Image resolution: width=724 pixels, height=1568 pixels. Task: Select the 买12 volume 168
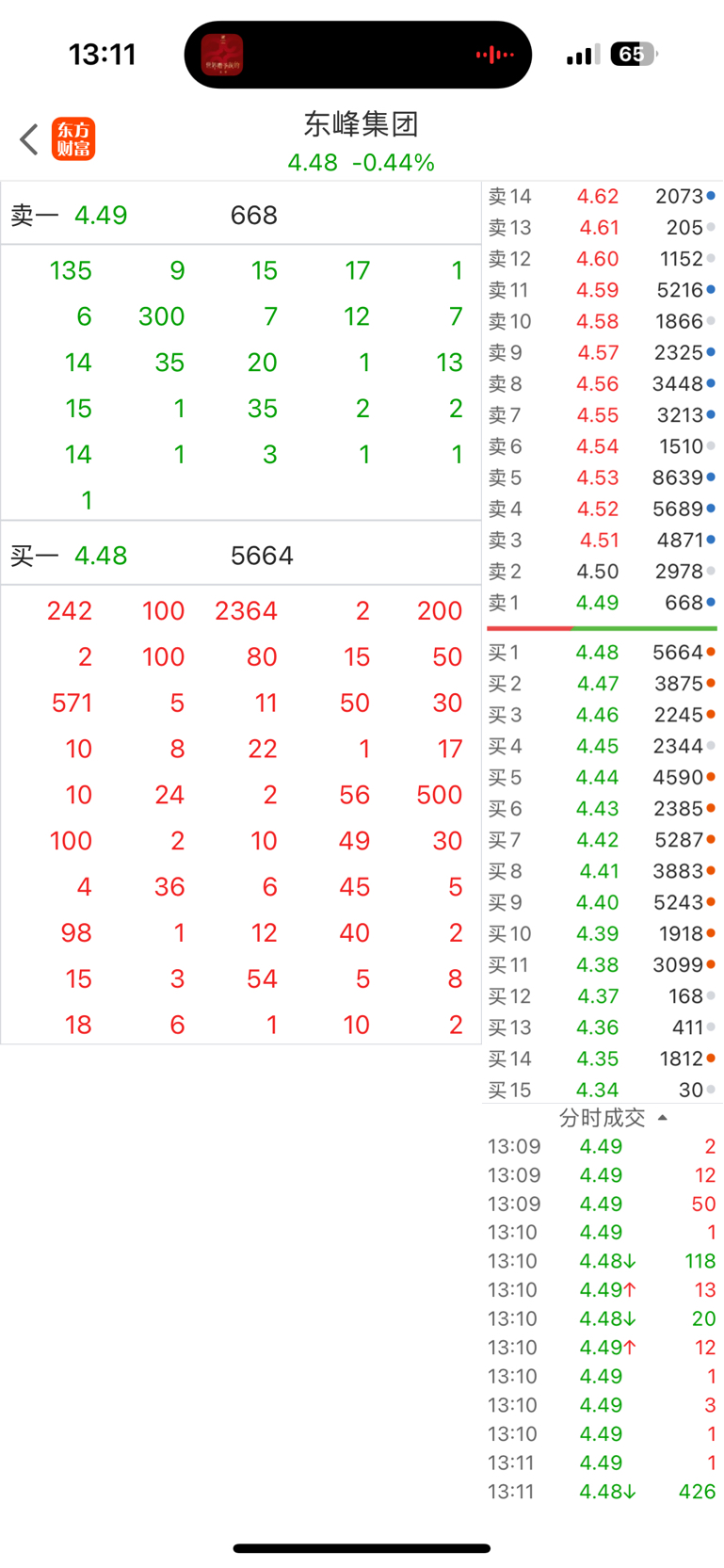click(686, 996)
